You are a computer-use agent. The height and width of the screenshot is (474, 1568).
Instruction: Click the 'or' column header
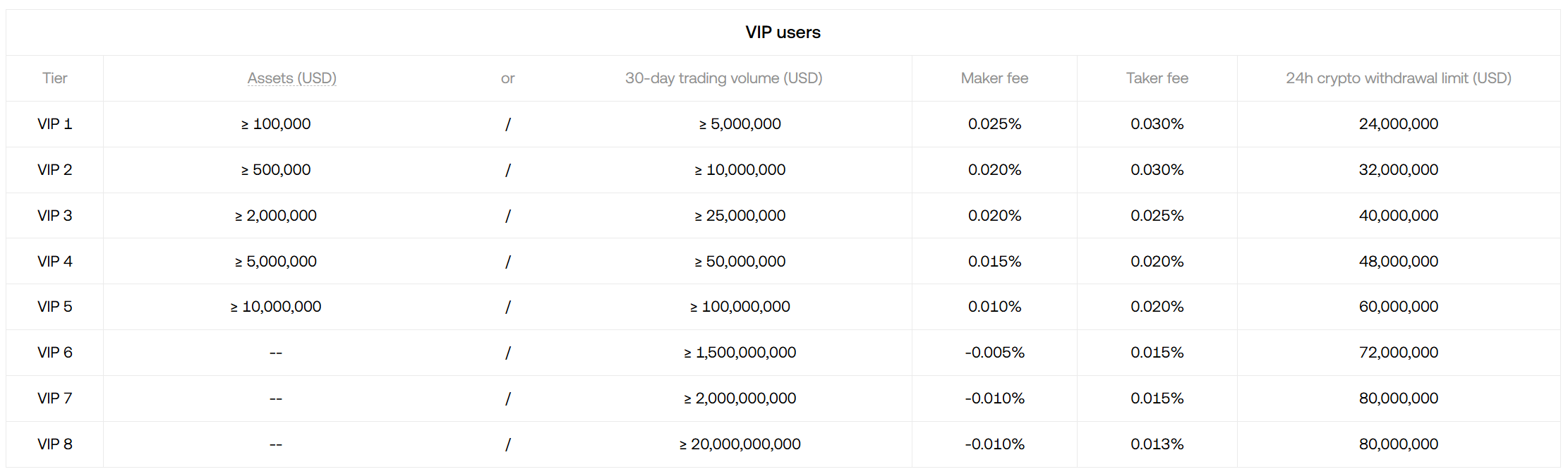click(x=507, y=78)
